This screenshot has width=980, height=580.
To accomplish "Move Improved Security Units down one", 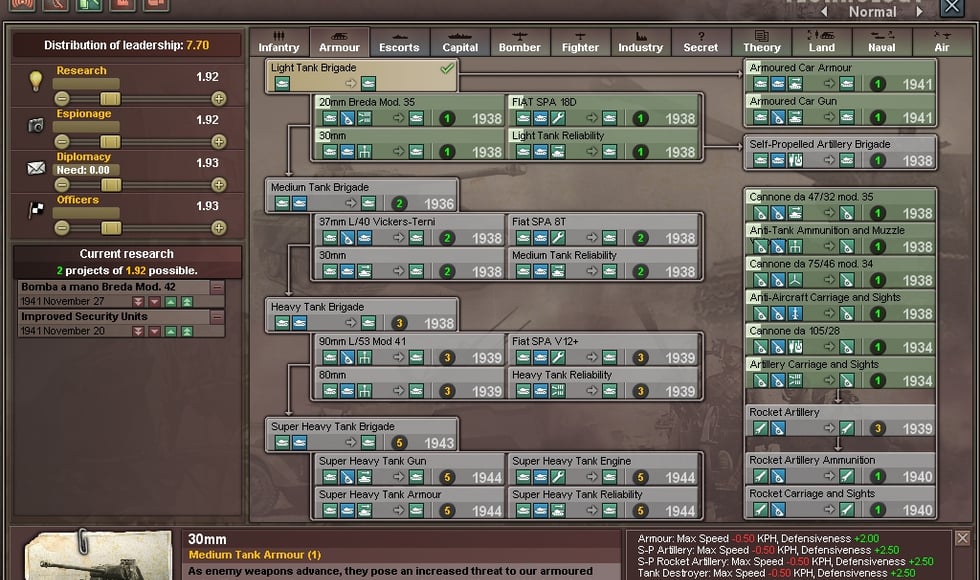I will click(x=154, y=331).
